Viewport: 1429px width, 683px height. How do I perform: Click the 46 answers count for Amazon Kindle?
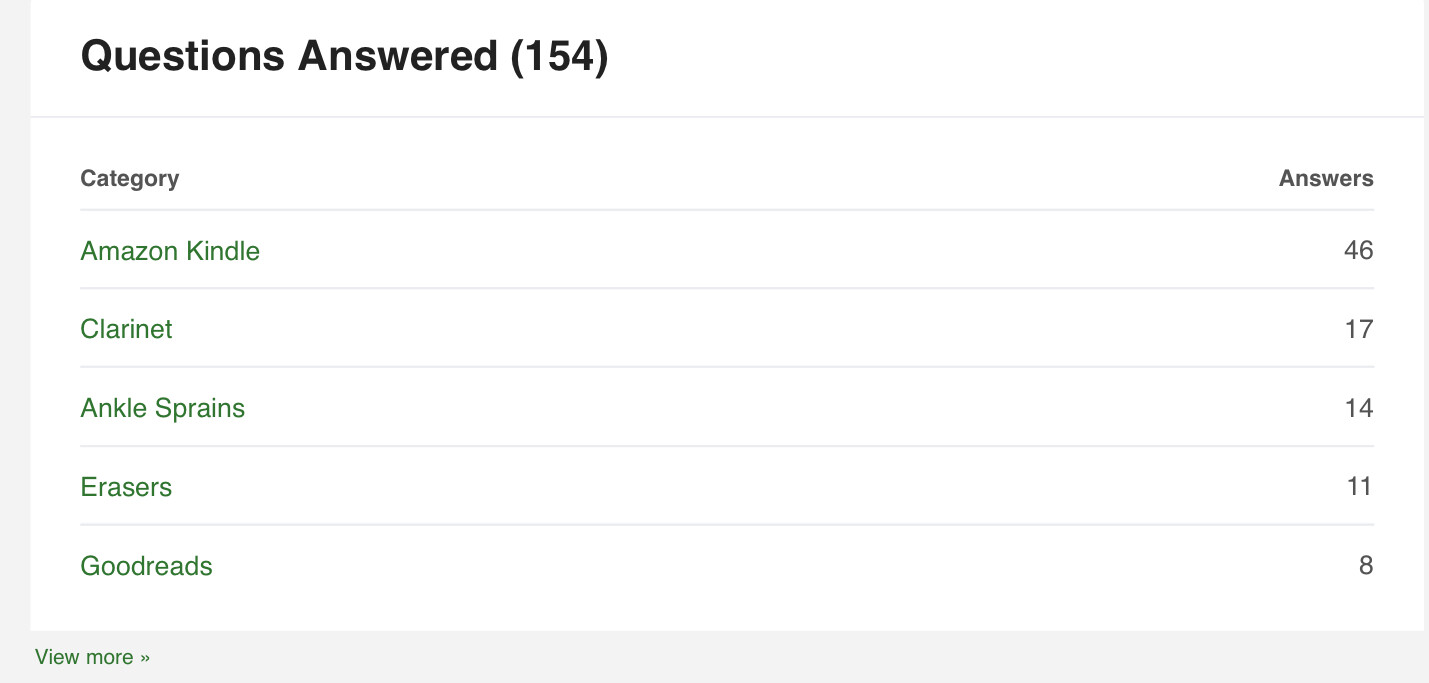pyautogui.click(x=1359, y=250)
